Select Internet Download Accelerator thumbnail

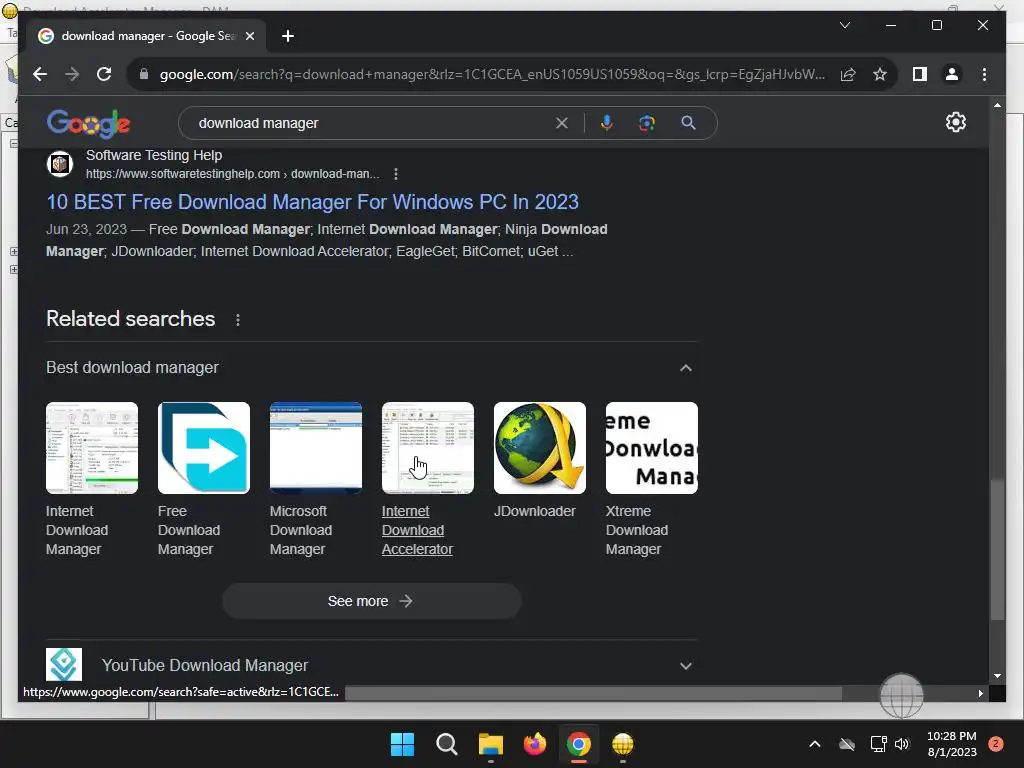pyautogui.click(x=428, y=448)
